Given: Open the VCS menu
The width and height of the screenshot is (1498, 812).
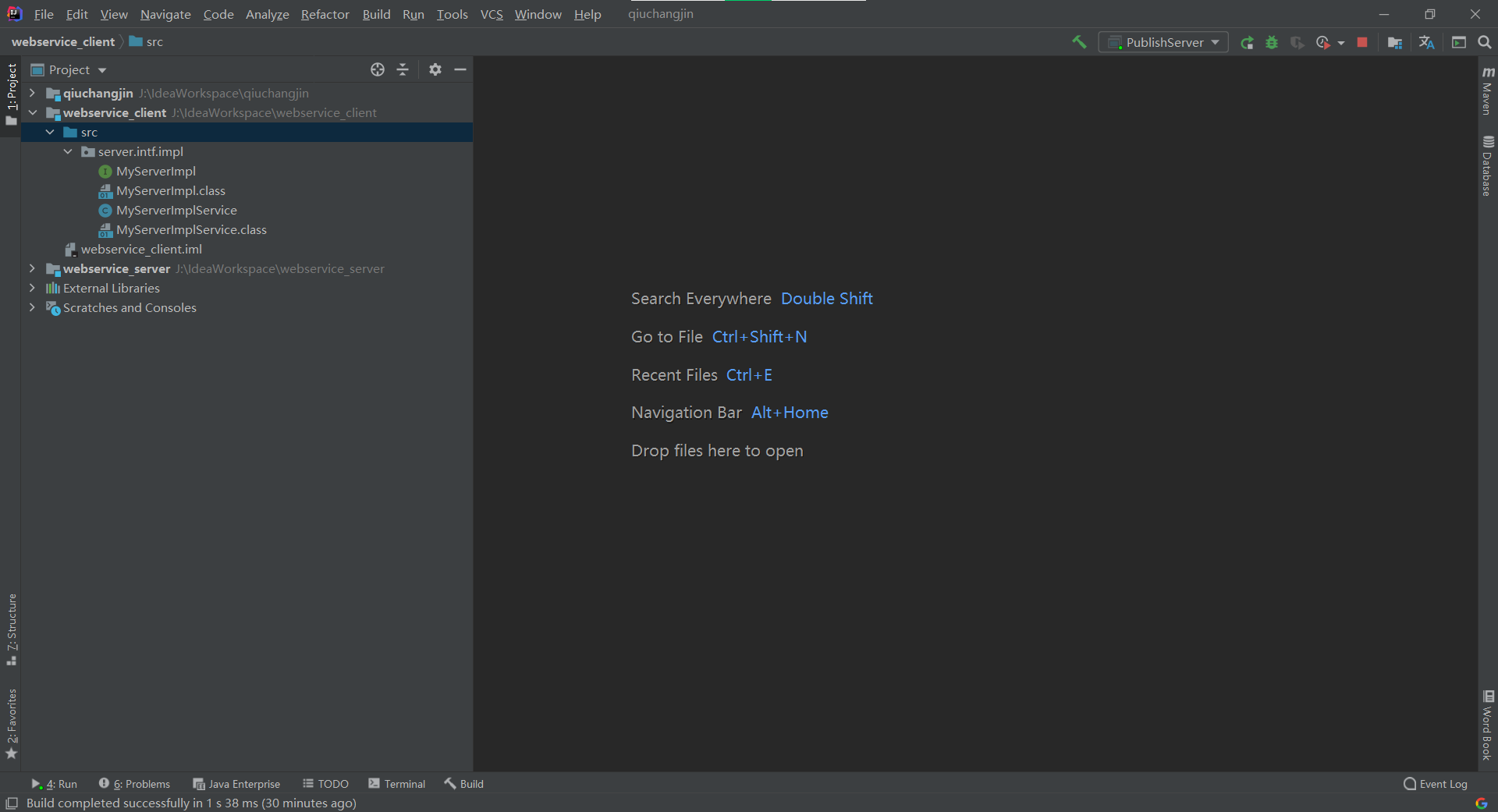Looking at the screenshot, I should coord(492,14).
